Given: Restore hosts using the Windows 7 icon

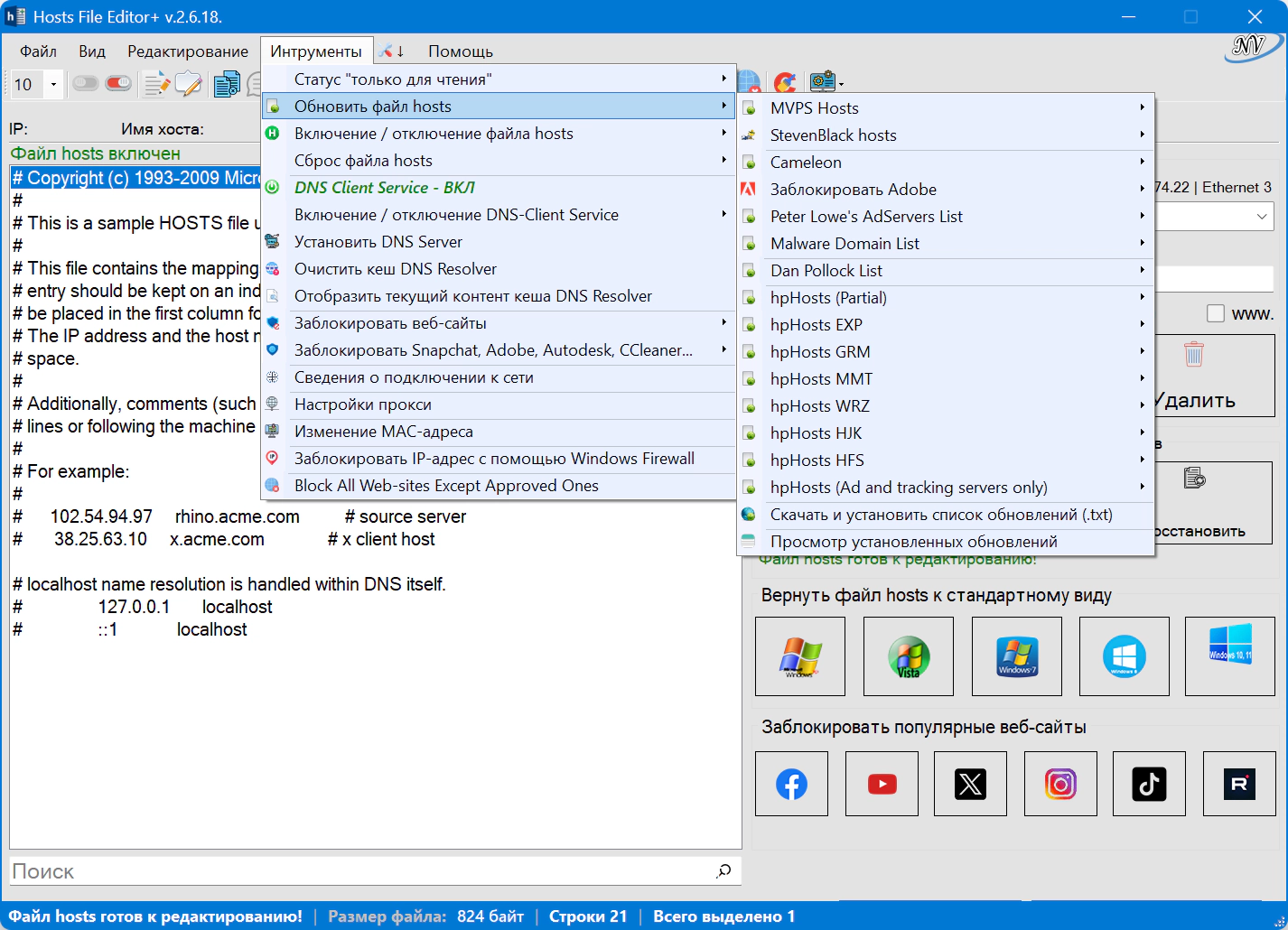Looking at the screenshot, I should pyautogui.click(x=1017, y=656).
